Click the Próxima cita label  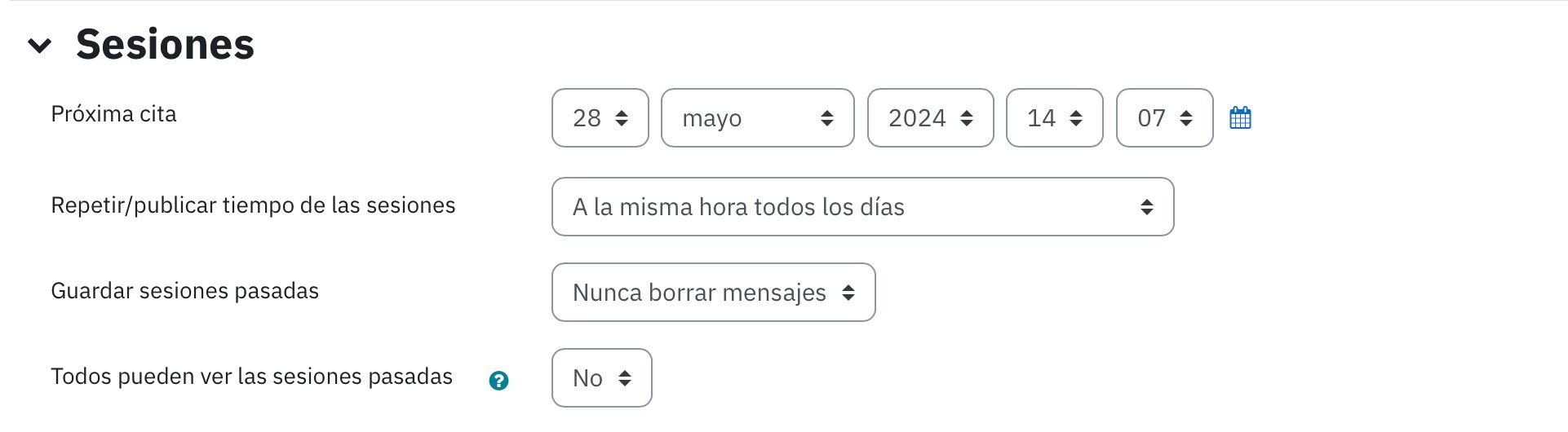[x=113, y=114]
